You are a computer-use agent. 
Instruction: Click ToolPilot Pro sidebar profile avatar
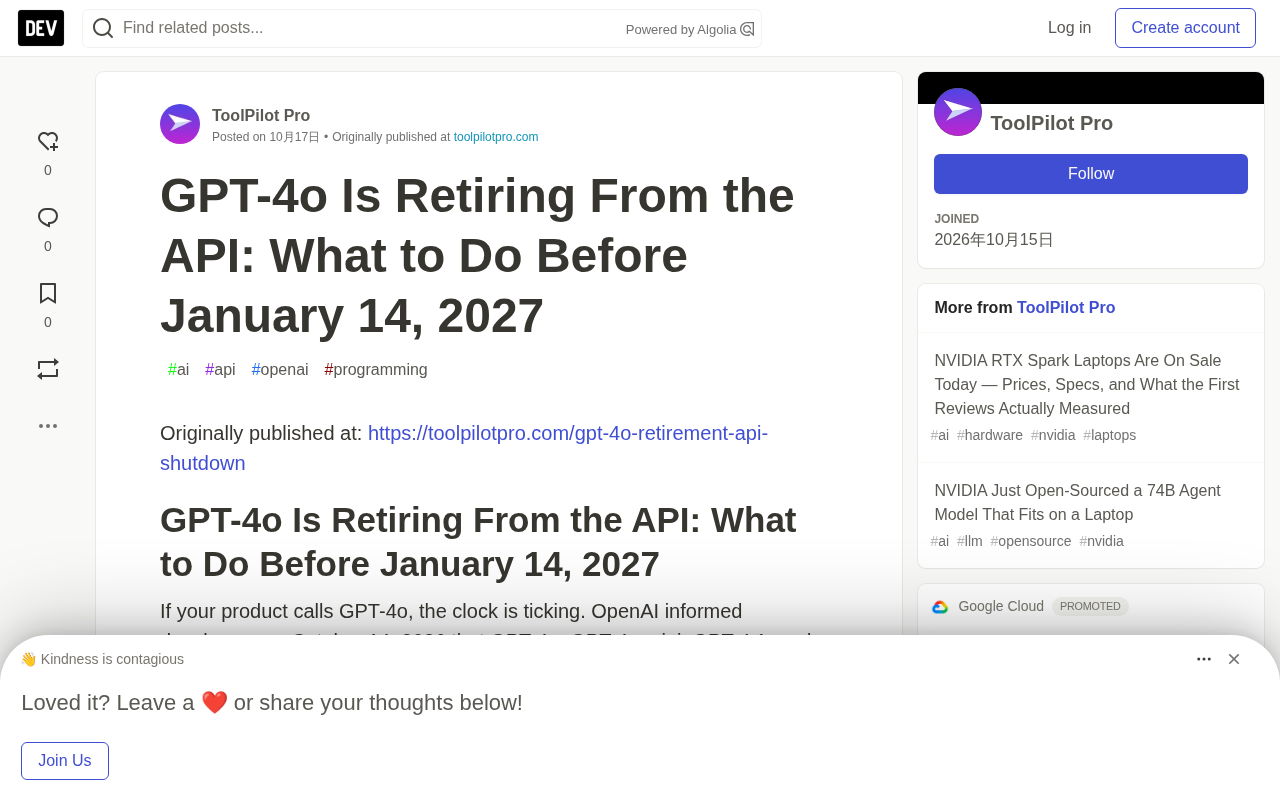point(958,112)
